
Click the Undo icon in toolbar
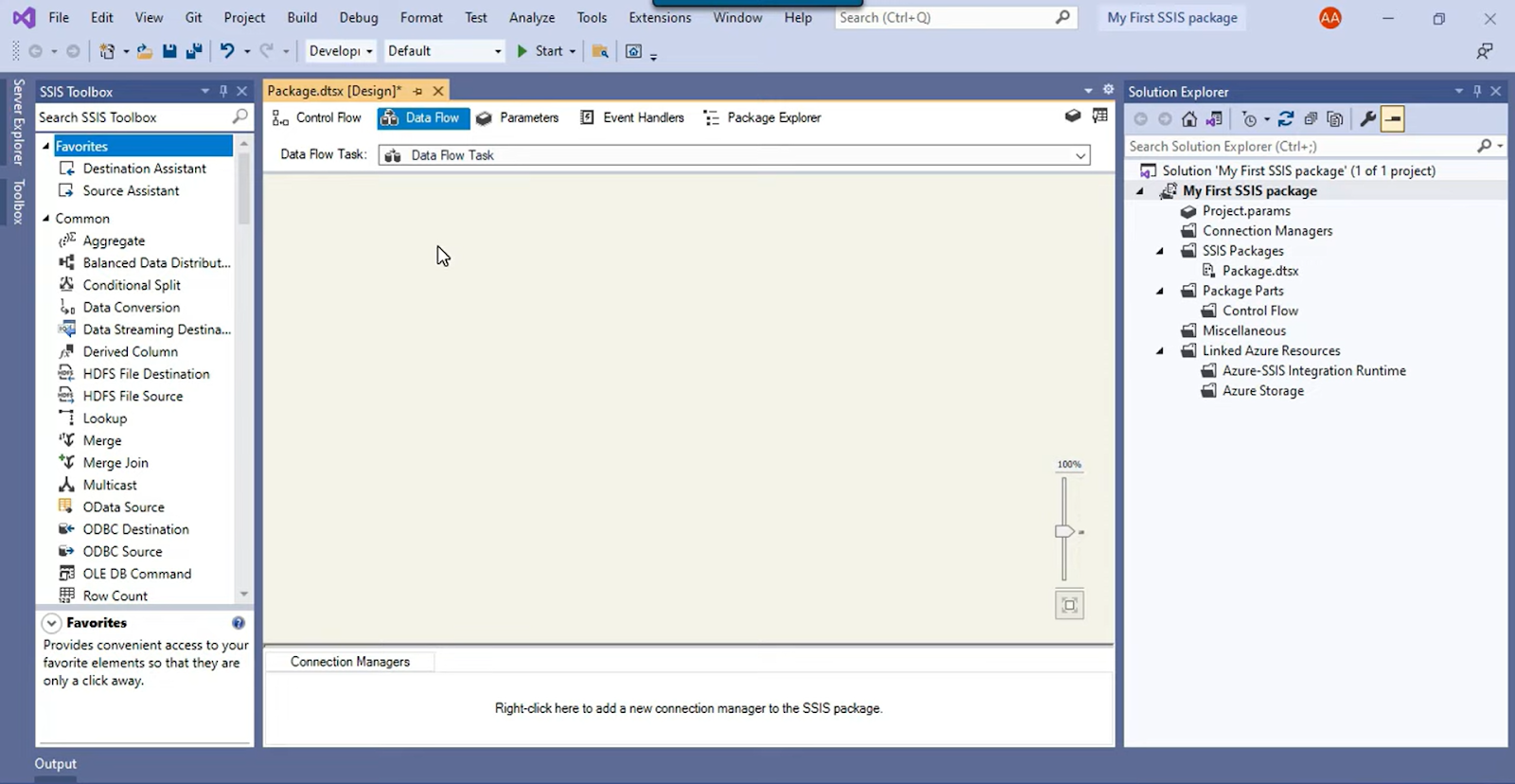(227, 51)
